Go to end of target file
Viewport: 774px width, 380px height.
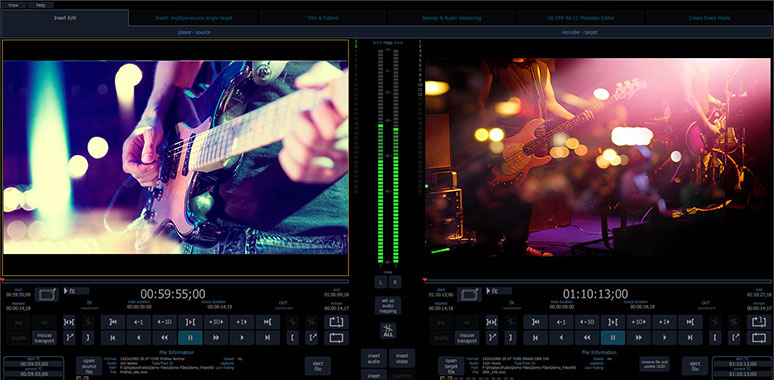690,338
